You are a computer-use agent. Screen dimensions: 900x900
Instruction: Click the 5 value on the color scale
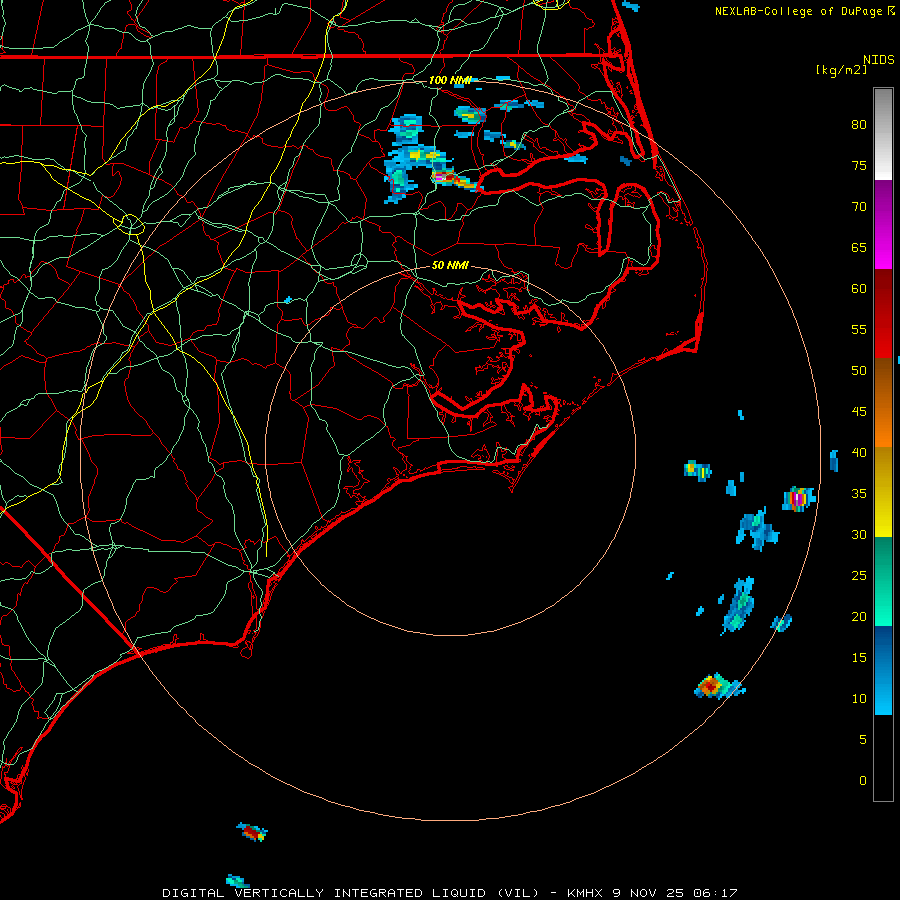coord(863,740)
